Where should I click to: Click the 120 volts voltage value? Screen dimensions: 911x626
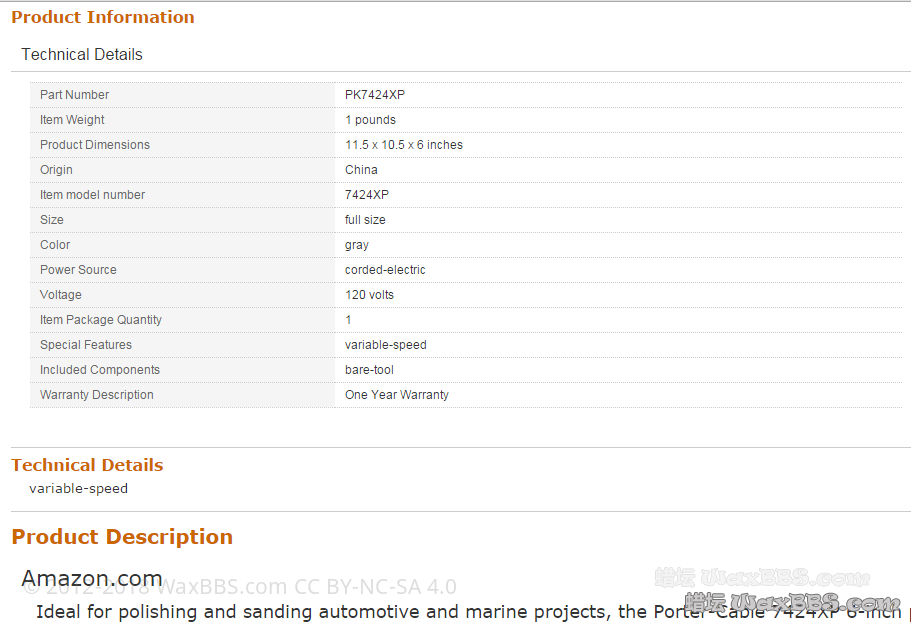click(369, 295)
